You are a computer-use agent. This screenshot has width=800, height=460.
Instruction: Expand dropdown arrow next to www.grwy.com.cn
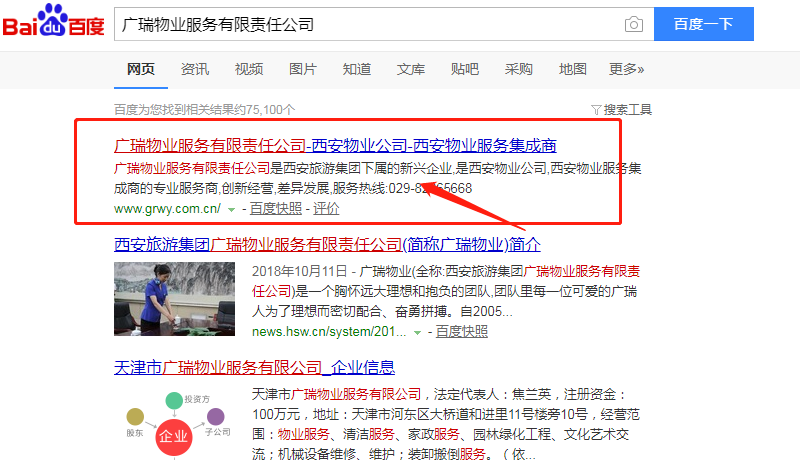click(231, 209)
